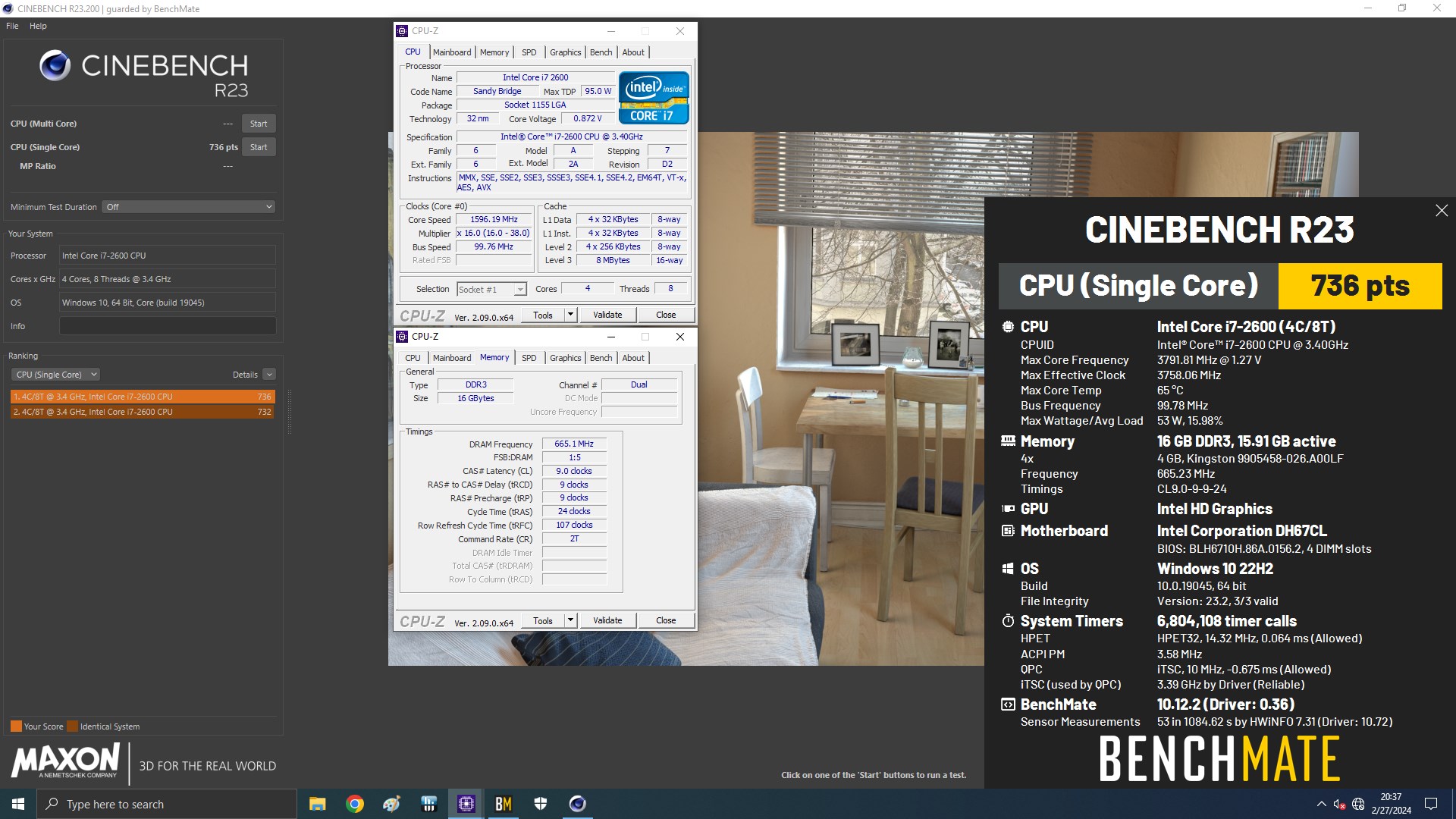Open the File menu in Cinebench
Screen dimensions: 1456x819
12,26
